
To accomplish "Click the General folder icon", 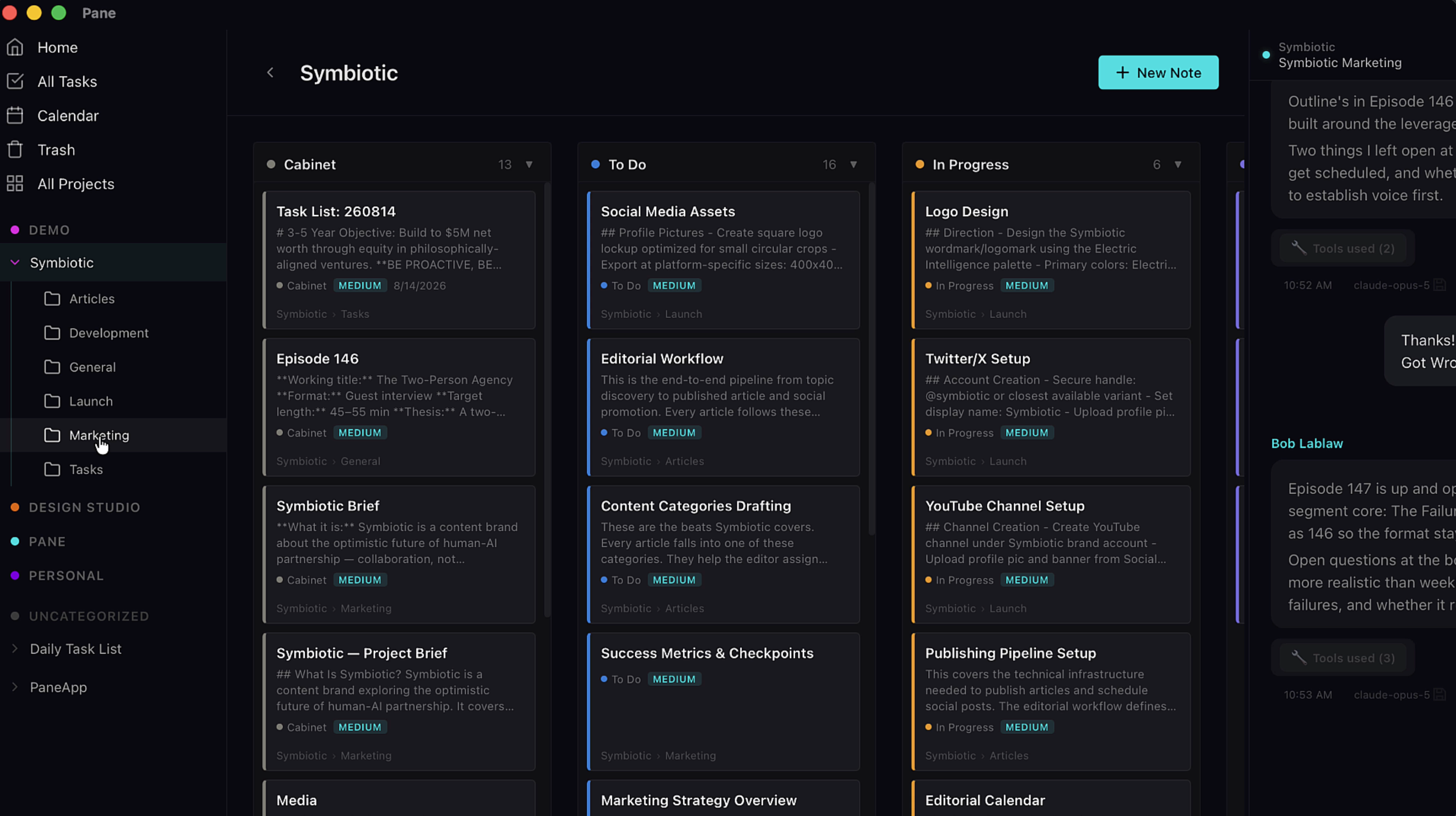I will 52,367.
